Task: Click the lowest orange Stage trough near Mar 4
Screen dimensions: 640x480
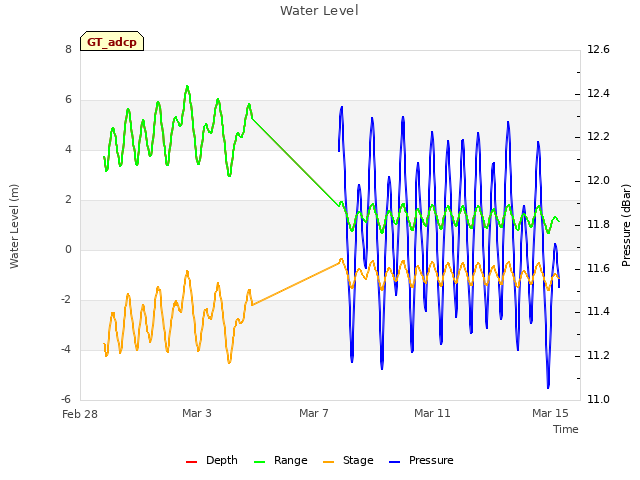Action: 229,362
